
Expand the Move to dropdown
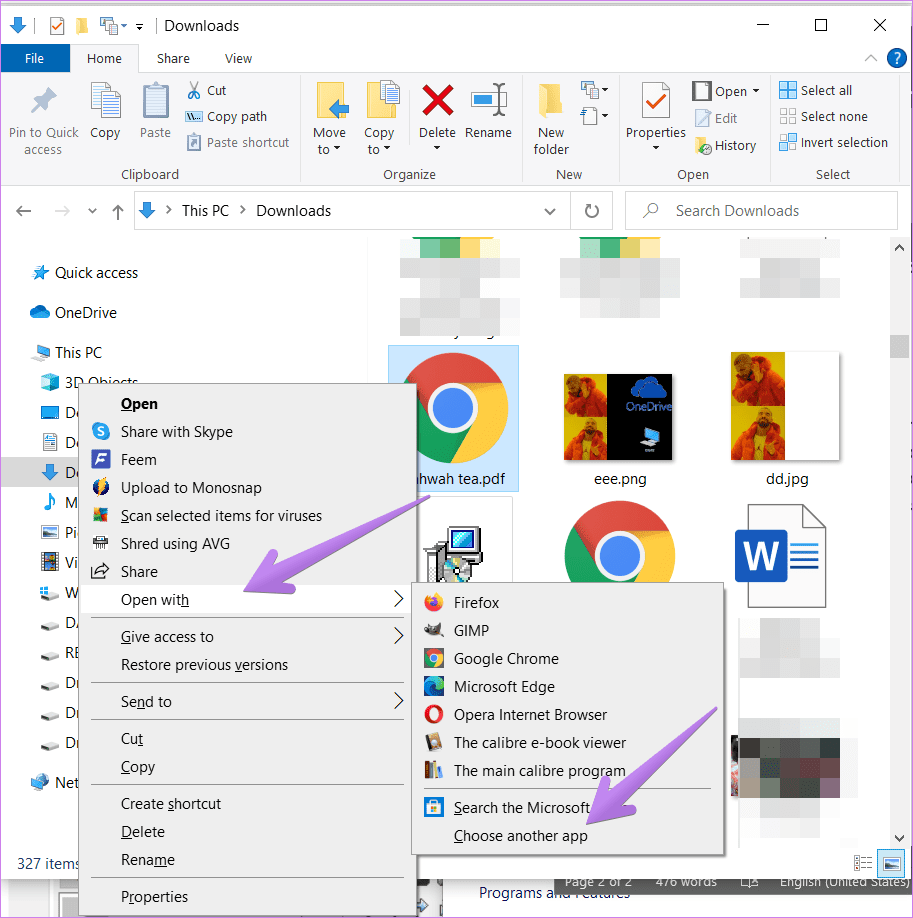tap(329, 149)
